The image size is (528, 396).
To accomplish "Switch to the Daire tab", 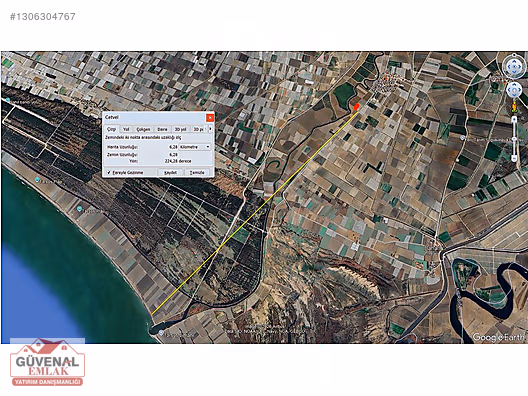I will (162, 129).
